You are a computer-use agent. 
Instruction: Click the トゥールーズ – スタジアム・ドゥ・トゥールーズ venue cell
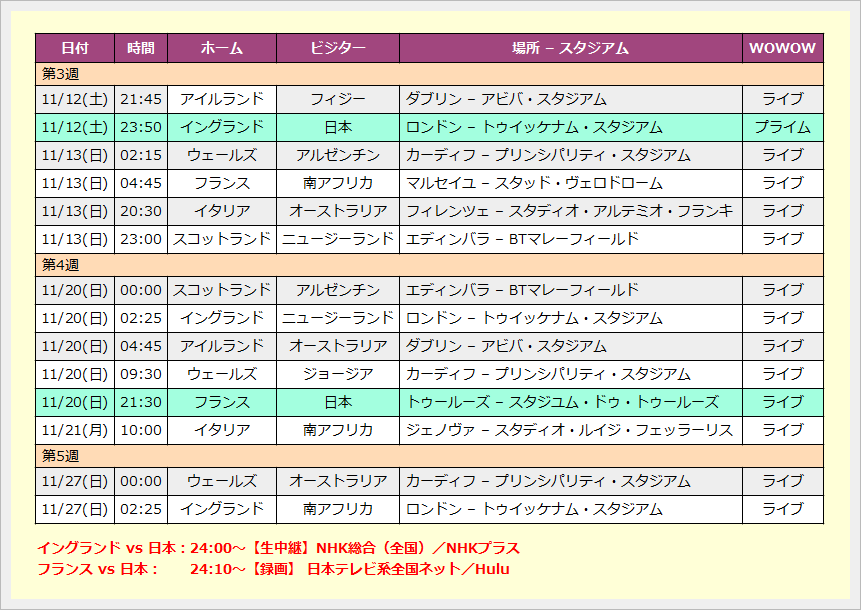pyautogui.click(x=570, y=402)
